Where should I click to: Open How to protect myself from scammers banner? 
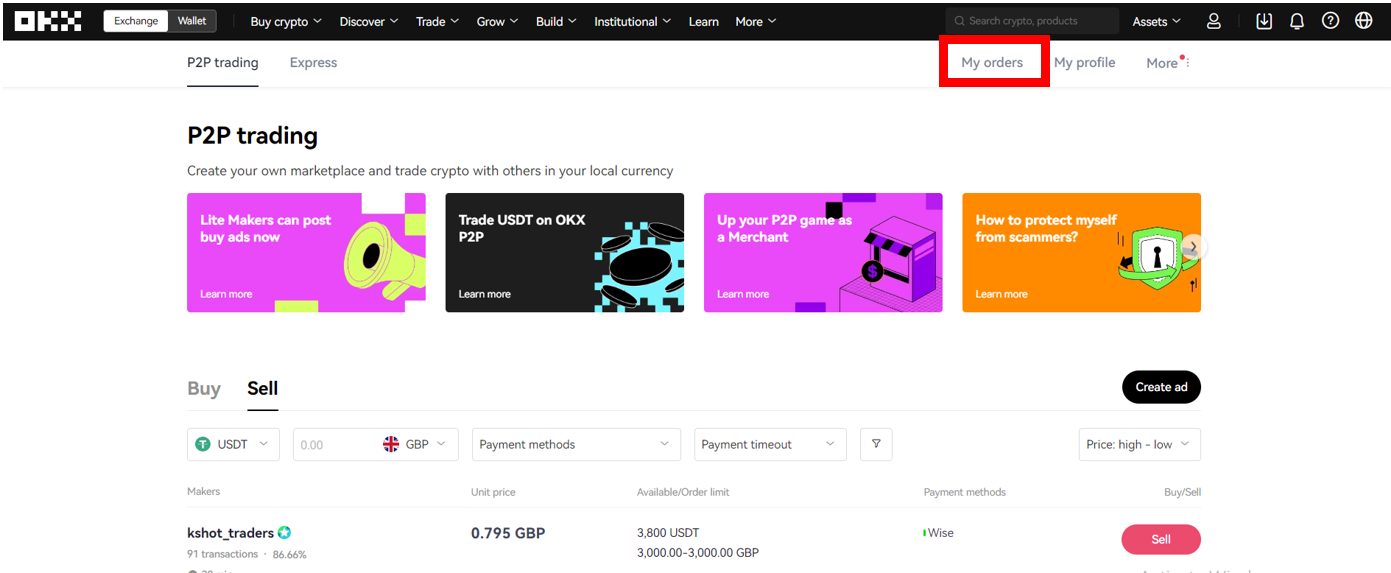click(1081, 252)
